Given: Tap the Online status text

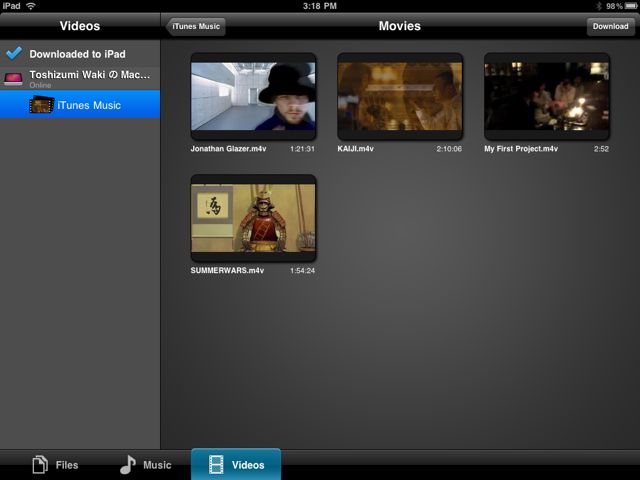Looking at the screenshot, I should pyautogui.click(x=40, y=85).
